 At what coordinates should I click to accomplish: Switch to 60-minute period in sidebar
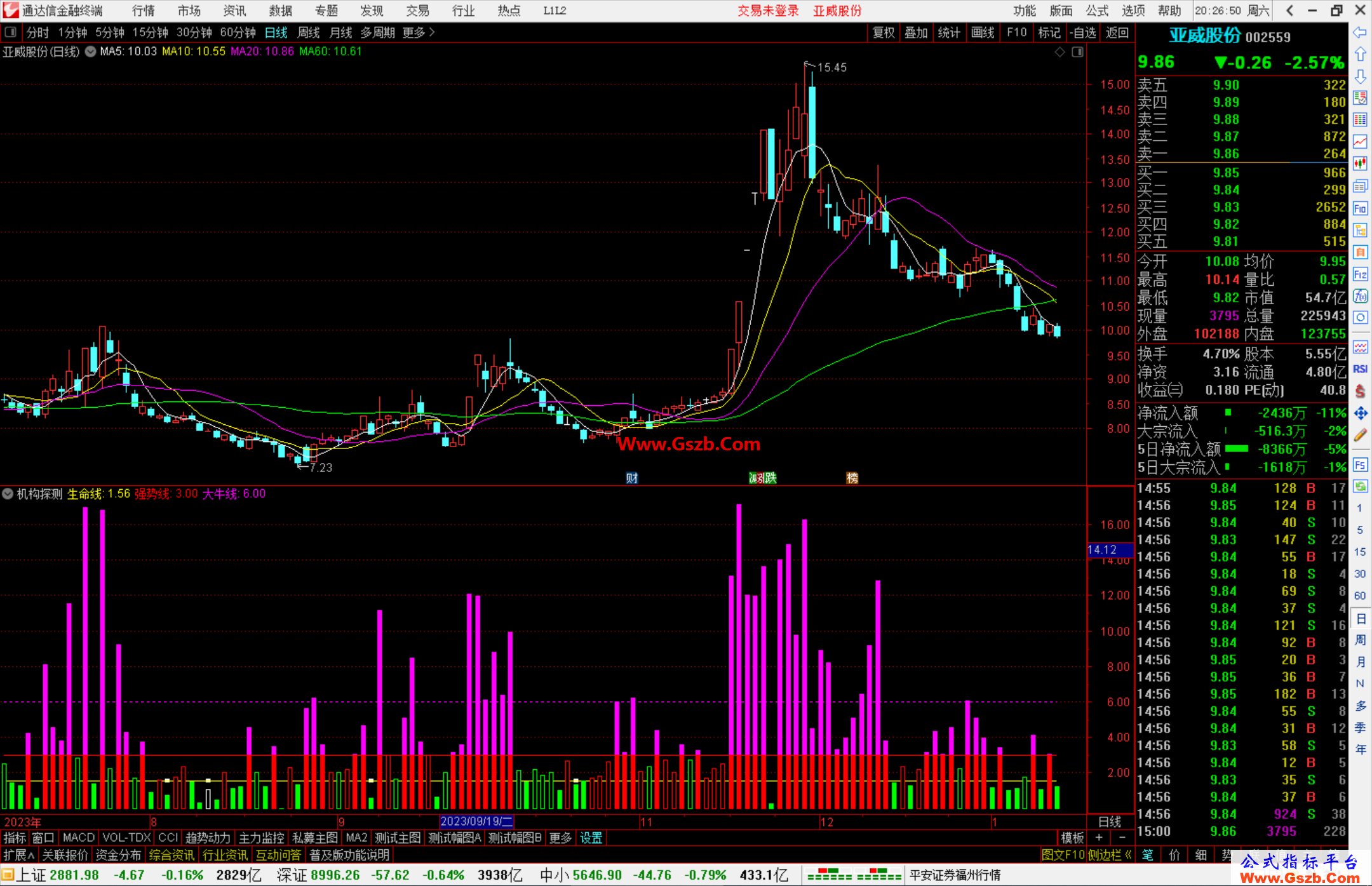tap(1360, 596)
